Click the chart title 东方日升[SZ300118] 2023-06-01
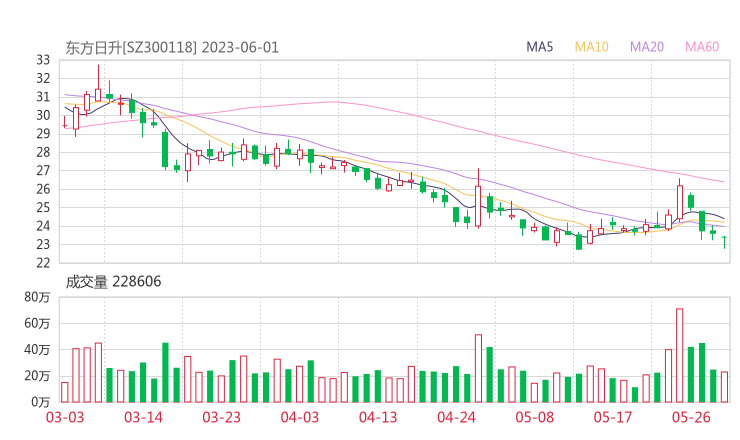 172,48
